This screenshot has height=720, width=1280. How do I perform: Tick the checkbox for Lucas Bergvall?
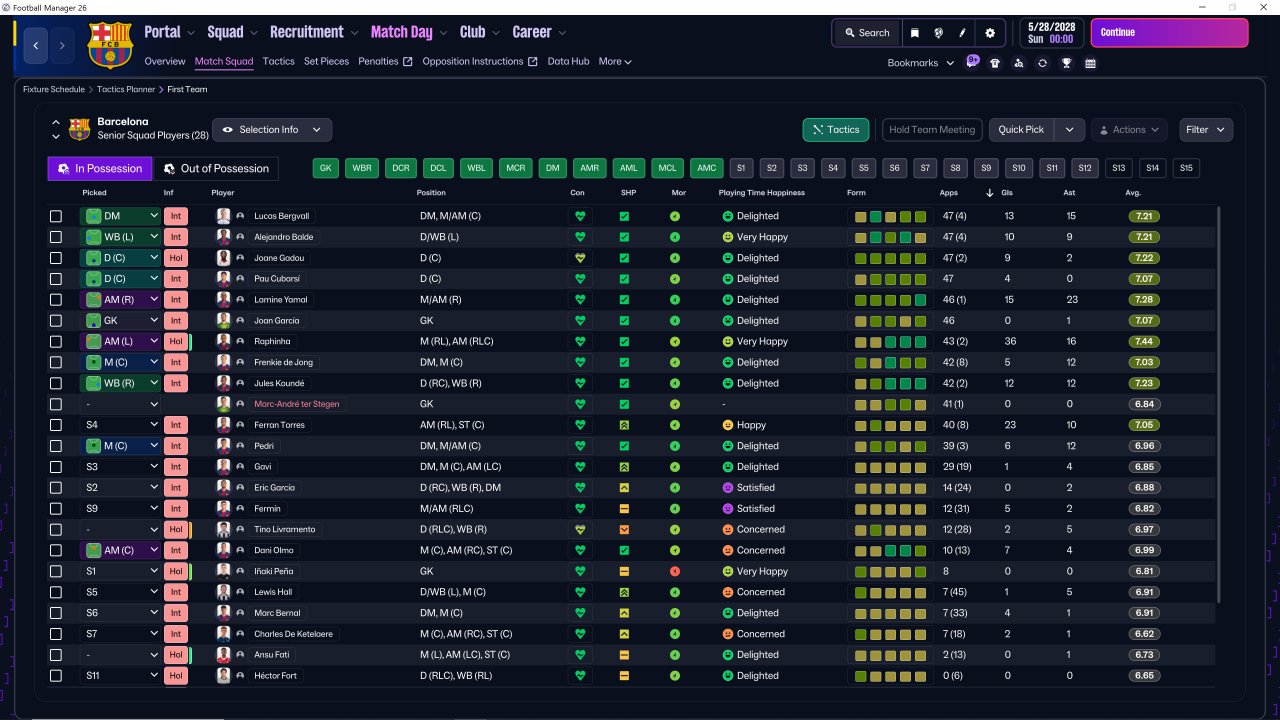coord(56,216)
